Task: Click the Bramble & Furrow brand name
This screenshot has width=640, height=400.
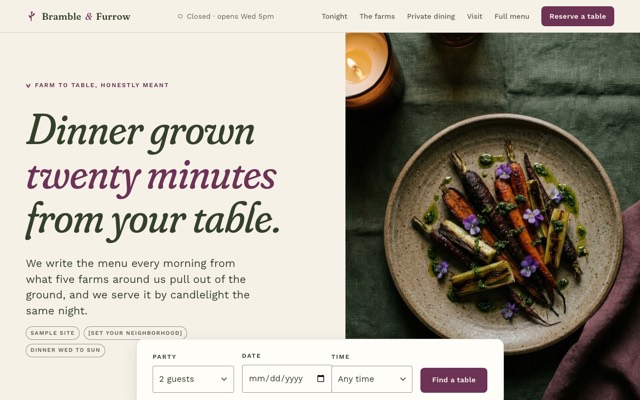Action: pyautogui.click(x=86, y=16)
